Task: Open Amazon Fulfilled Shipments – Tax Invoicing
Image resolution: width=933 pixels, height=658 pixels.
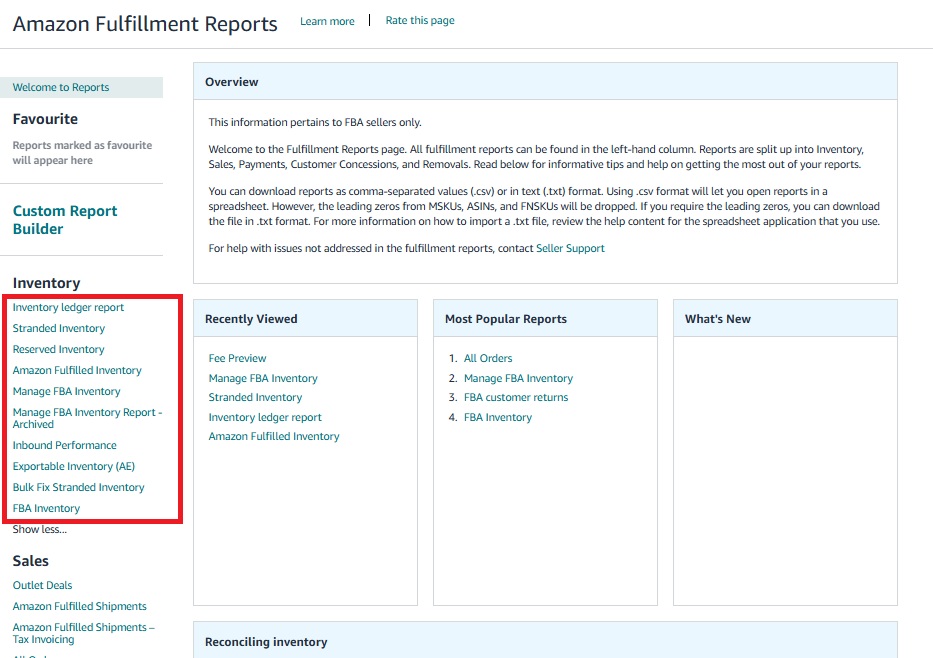Action: [83, 633]
